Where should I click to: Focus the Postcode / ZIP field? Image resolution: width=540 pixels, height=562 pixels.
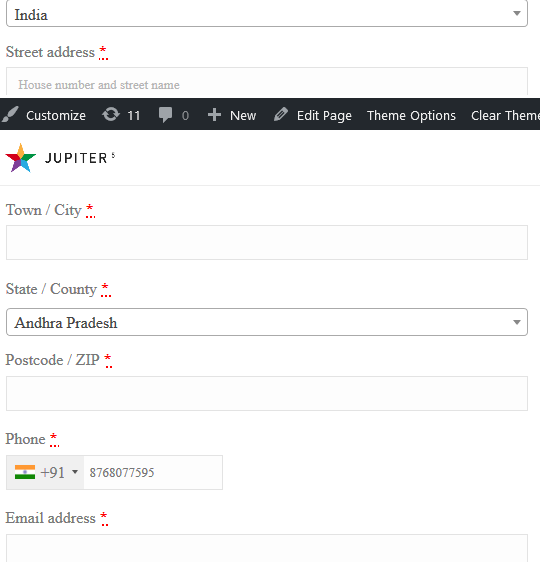click(x=267, y=393)
